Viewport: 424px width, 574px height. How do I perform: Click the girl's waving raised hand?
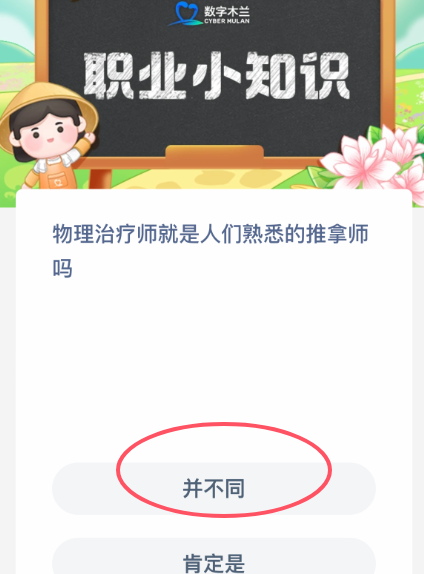coord(89,137)
